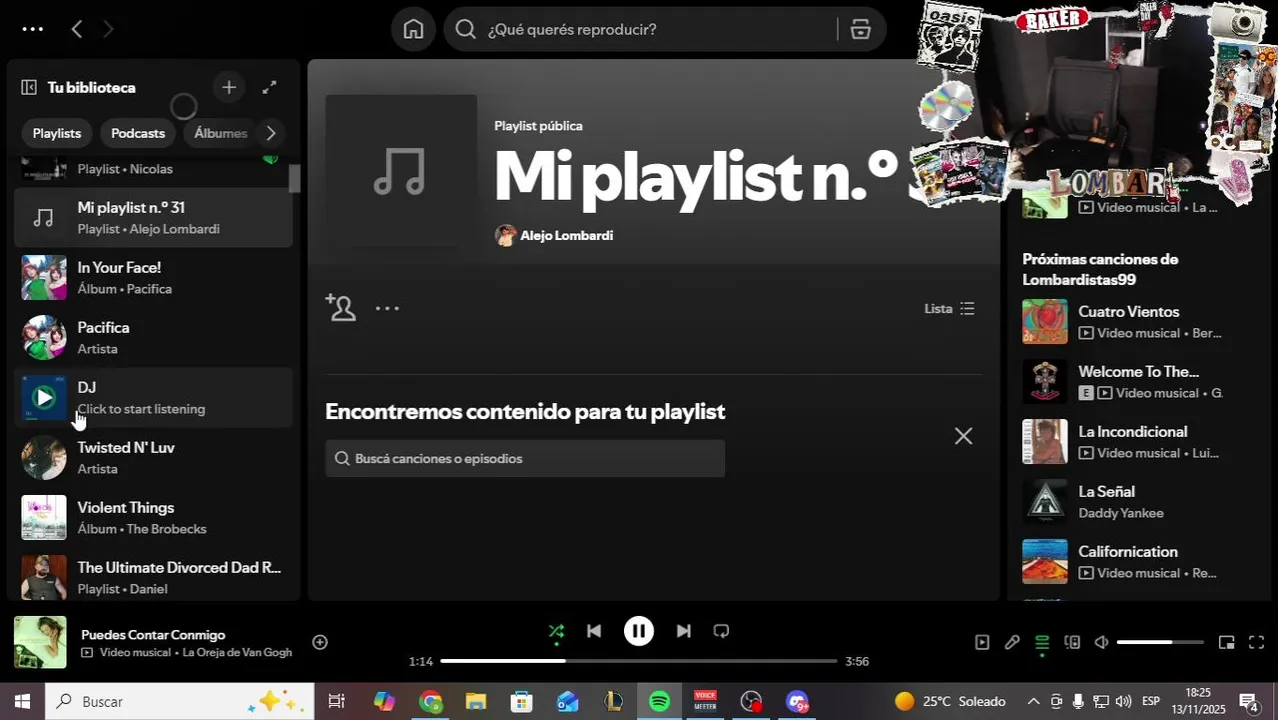The image size is (1278, 720).
Task: Open Mi playlist n.° 31 in library
Action: point(153,218)
